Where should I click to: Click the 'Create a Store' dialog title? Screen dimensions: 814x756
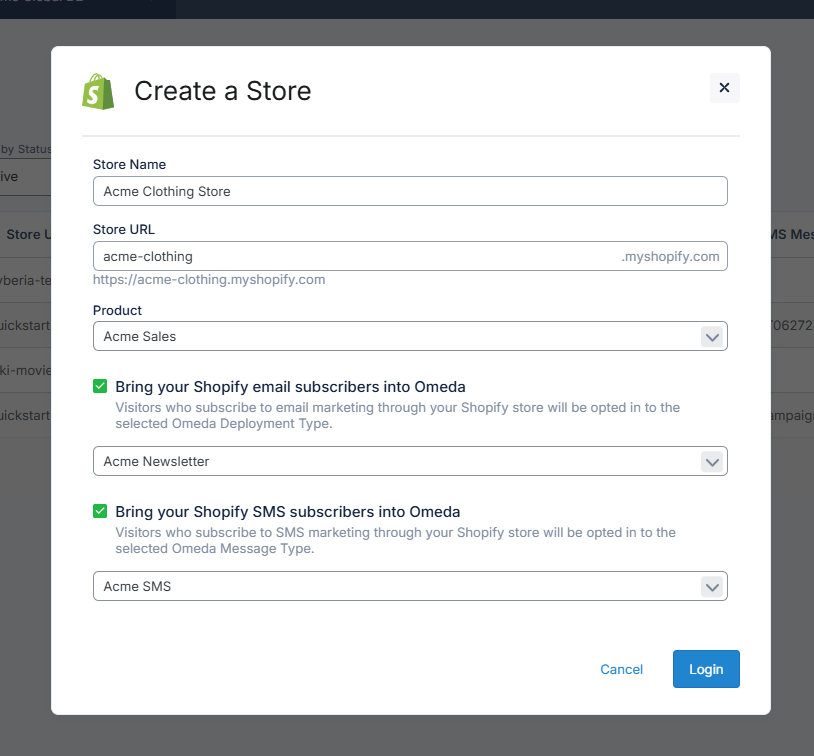point(222,91)
